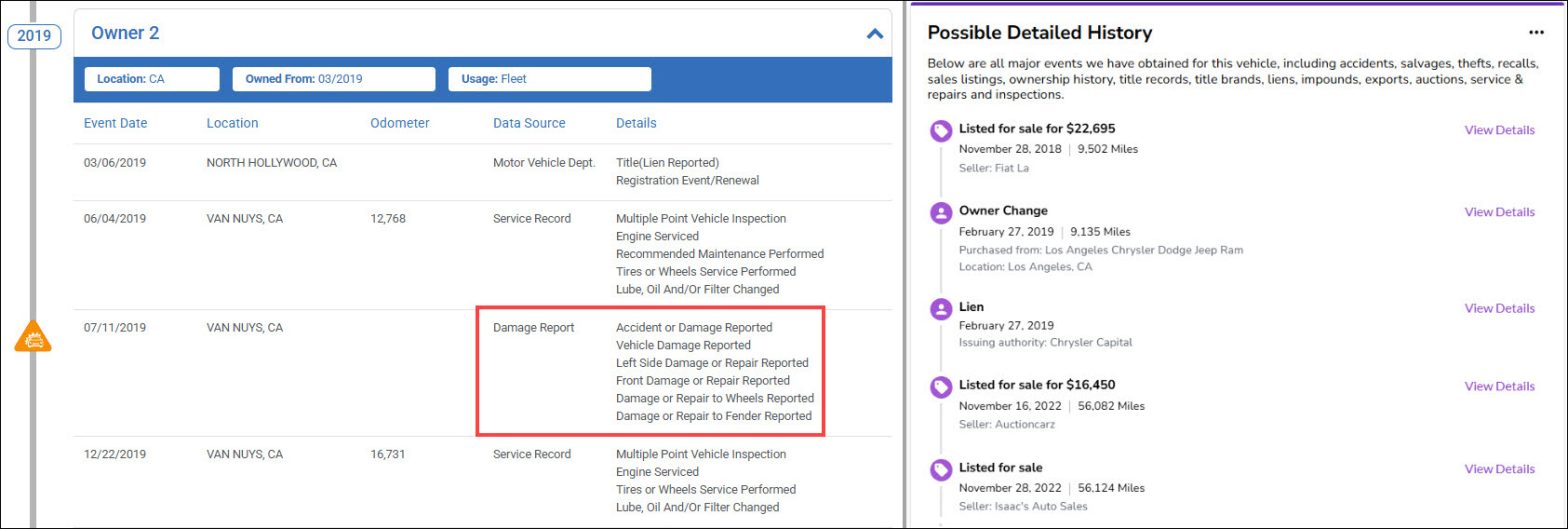The image size is (1568, 529).
Task: Click Seller: Isaac's Auto Sales text
Action: coord(1023,506)
